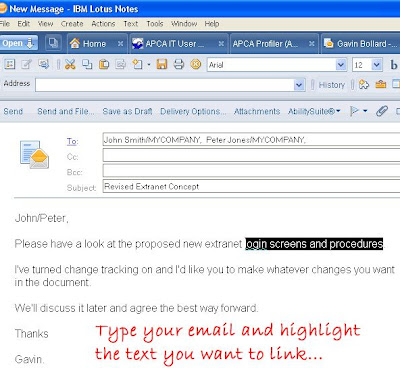Click the Lotus Notes title bar icon
400x368 pixels.
pyautogui.click(x=3, y=8)
